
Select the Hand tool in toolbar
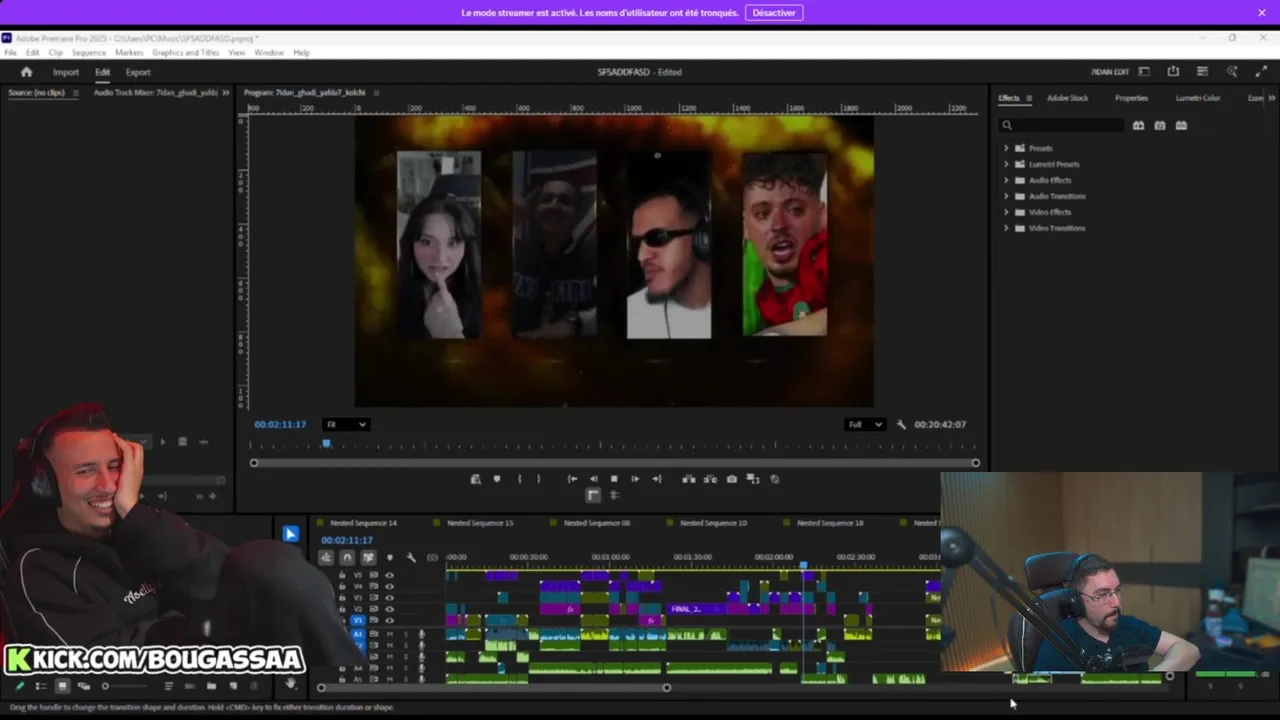(x=291, y=684)
